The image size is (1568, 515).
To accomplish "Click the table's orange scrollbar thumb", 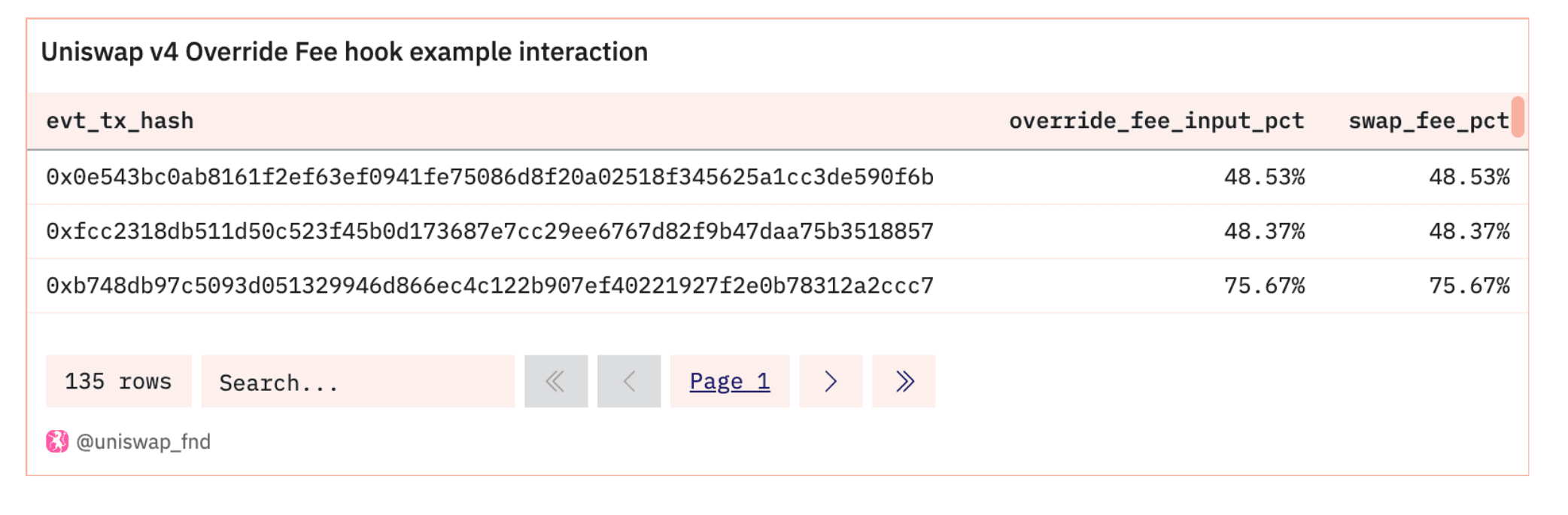I will (x=1518, y=117).
